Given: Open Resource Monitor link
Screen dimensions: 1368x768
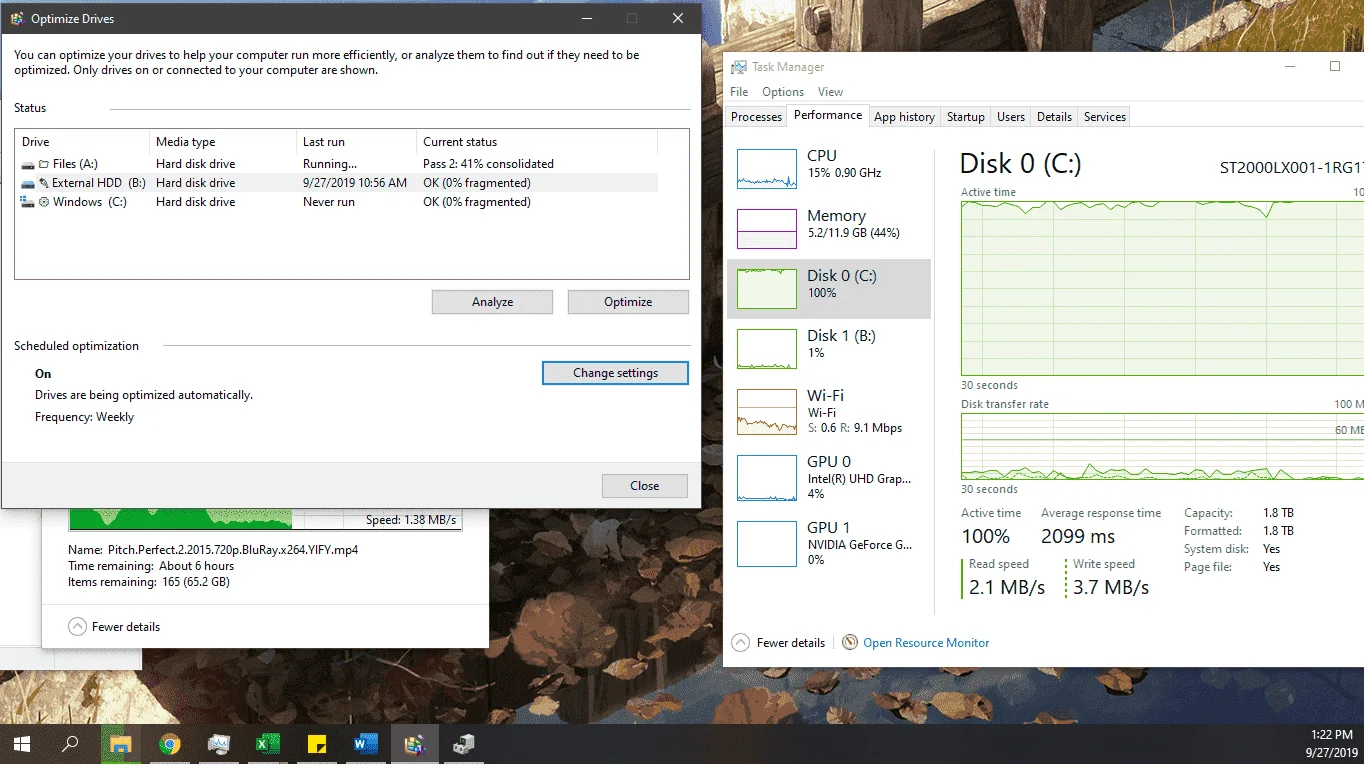Looking at the screenshot, I should [926, 642].
